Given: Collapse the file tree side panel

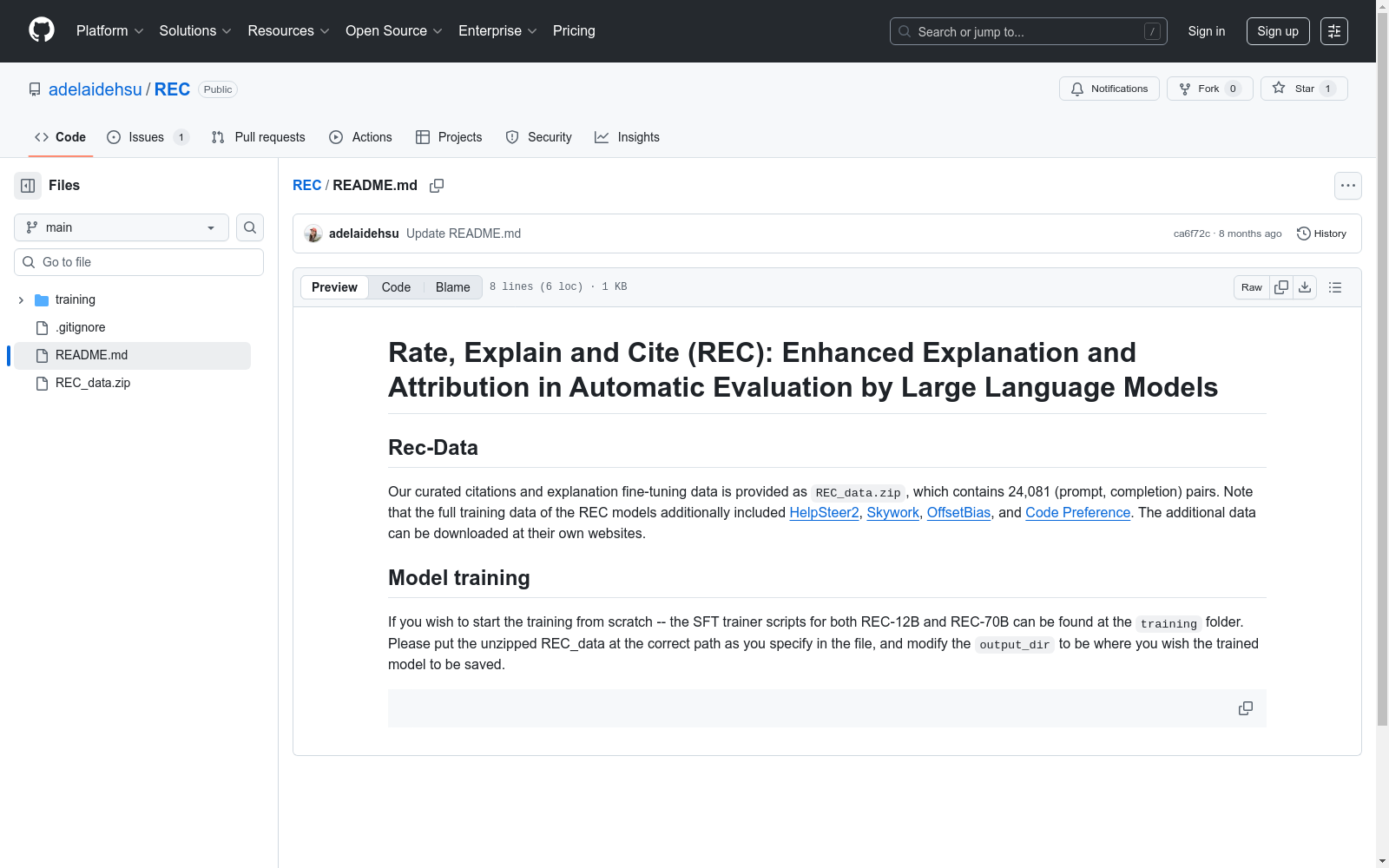Looking at the screenshot, I should (x=28, y=186).
